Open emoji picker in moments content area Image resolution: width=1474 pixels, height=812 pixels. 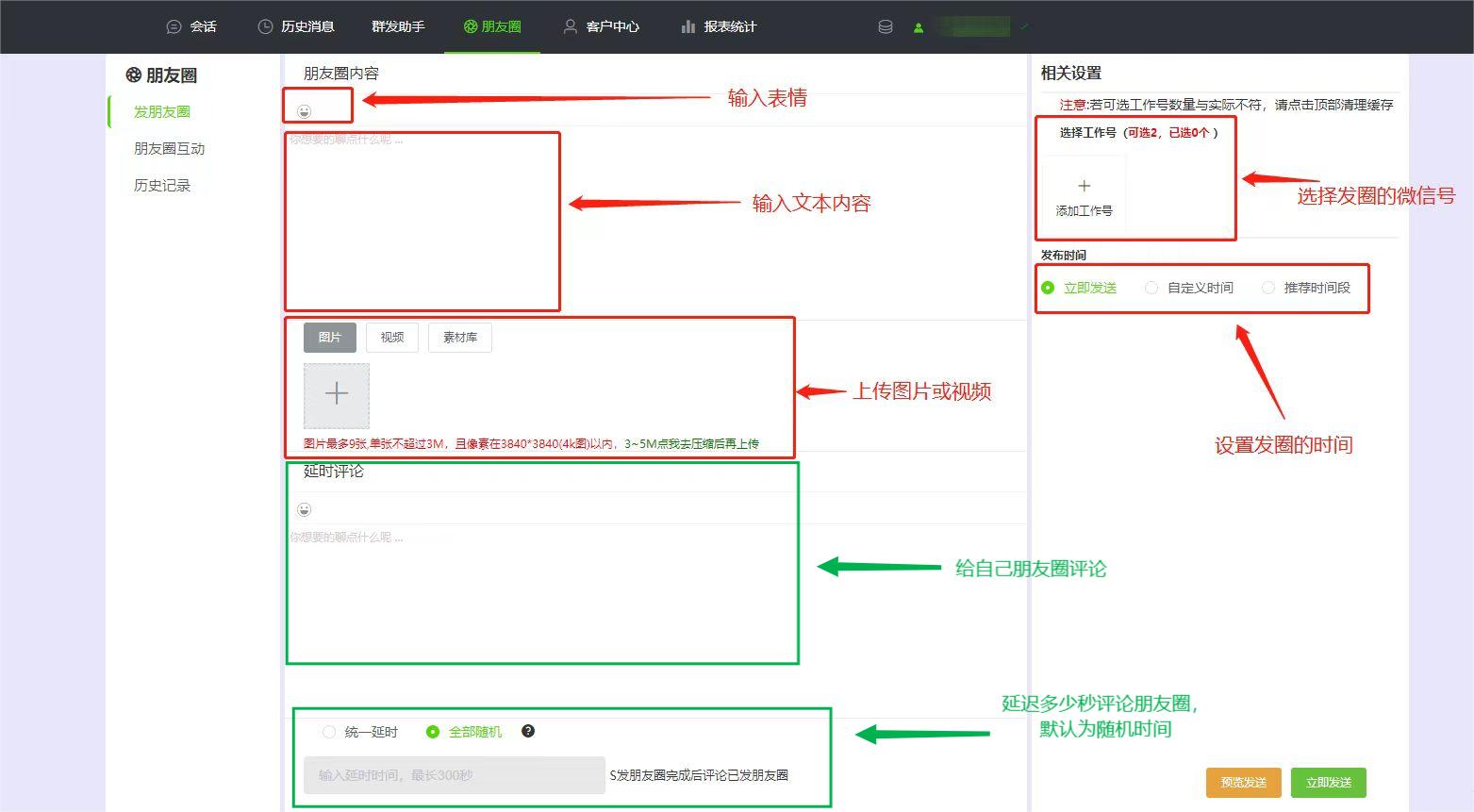click(x=304, y=109)
